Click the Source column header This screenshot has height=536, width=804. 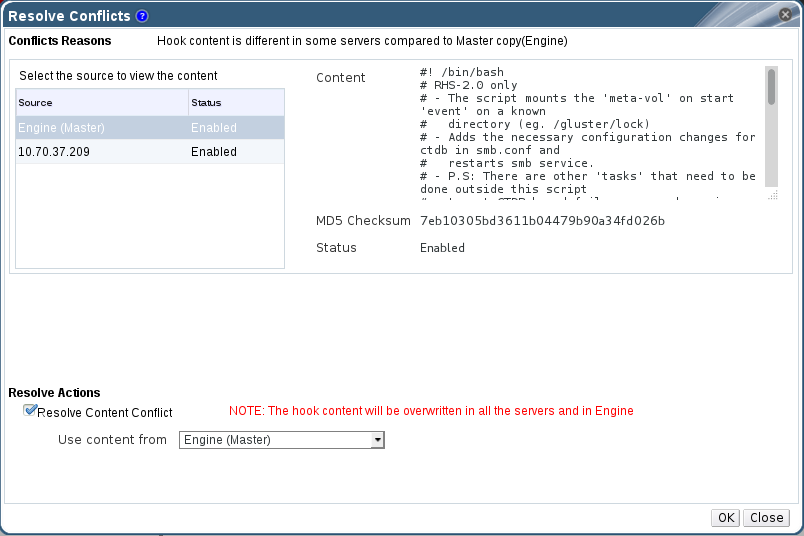coord(102,103)
